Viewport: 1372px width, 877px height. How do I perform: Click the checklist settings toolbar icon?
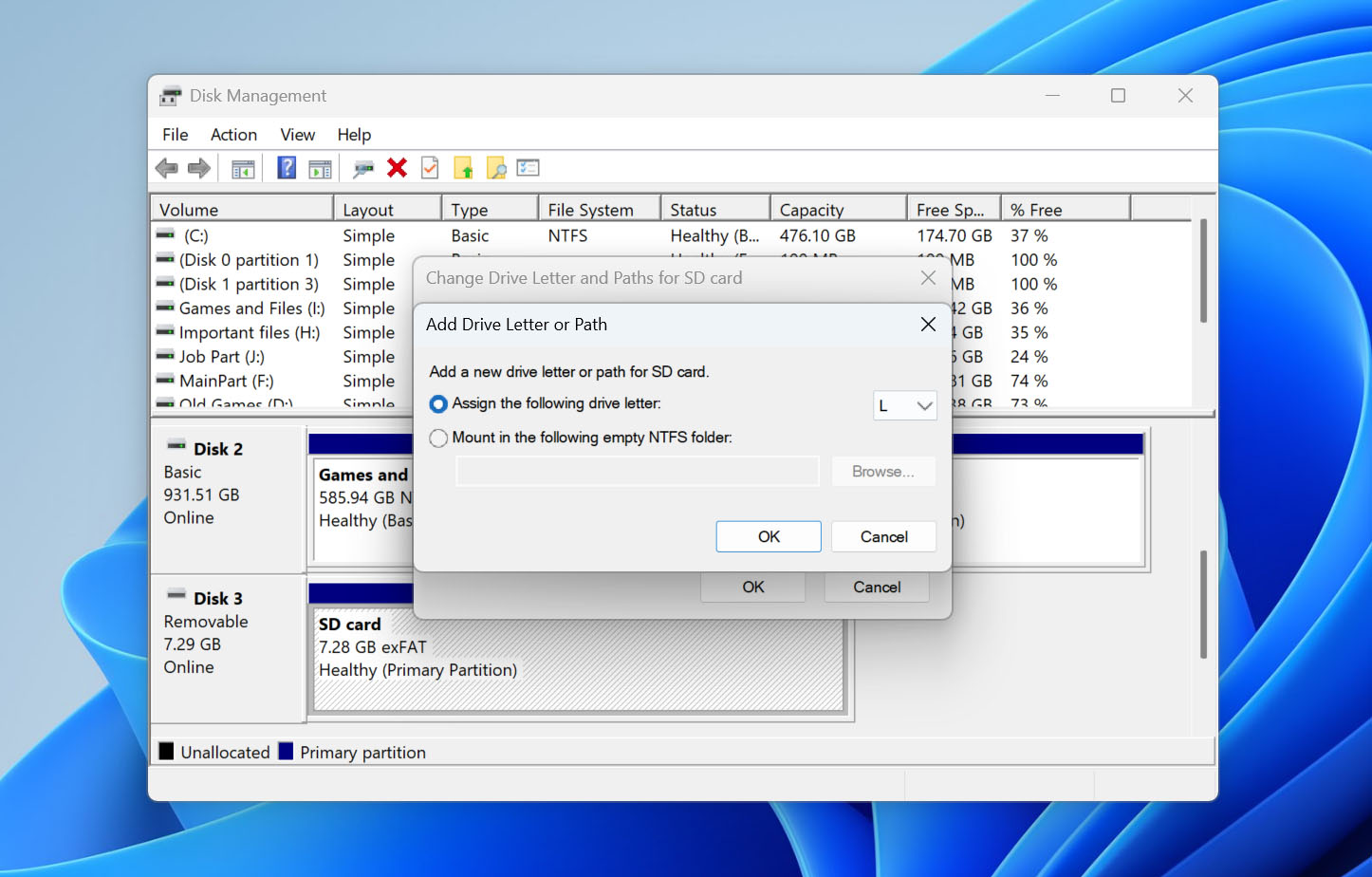[x=528, y=168]
